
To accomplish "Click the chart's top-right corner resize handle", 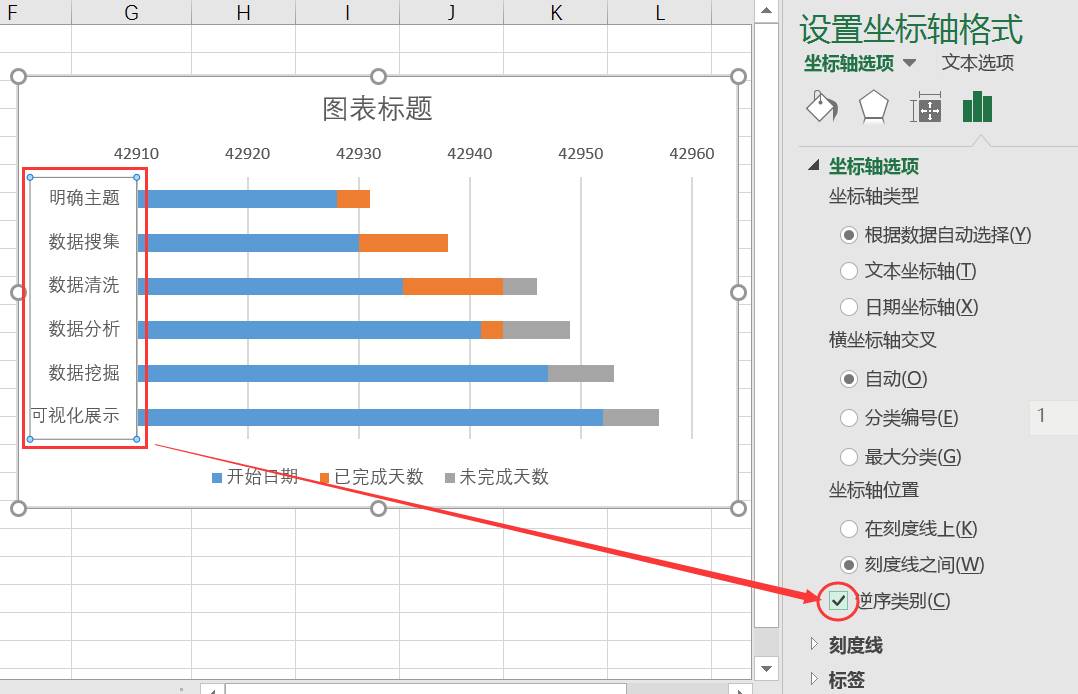I will pyautogui.click(x=738, y=76).
